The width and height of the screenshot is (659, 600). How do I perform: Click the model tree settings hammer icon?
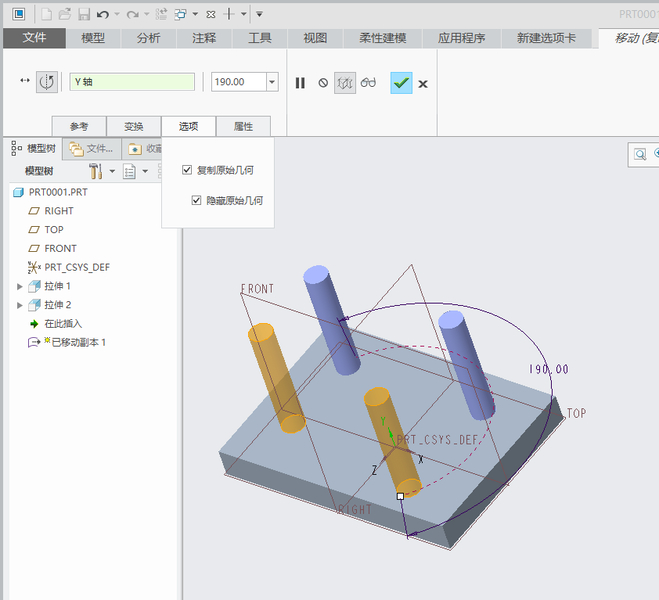[x=96, y=171]
